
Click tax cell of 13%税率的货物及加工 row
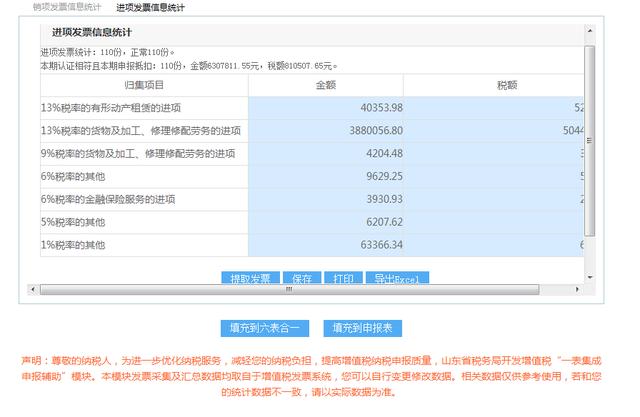click(x=494, y=131)
